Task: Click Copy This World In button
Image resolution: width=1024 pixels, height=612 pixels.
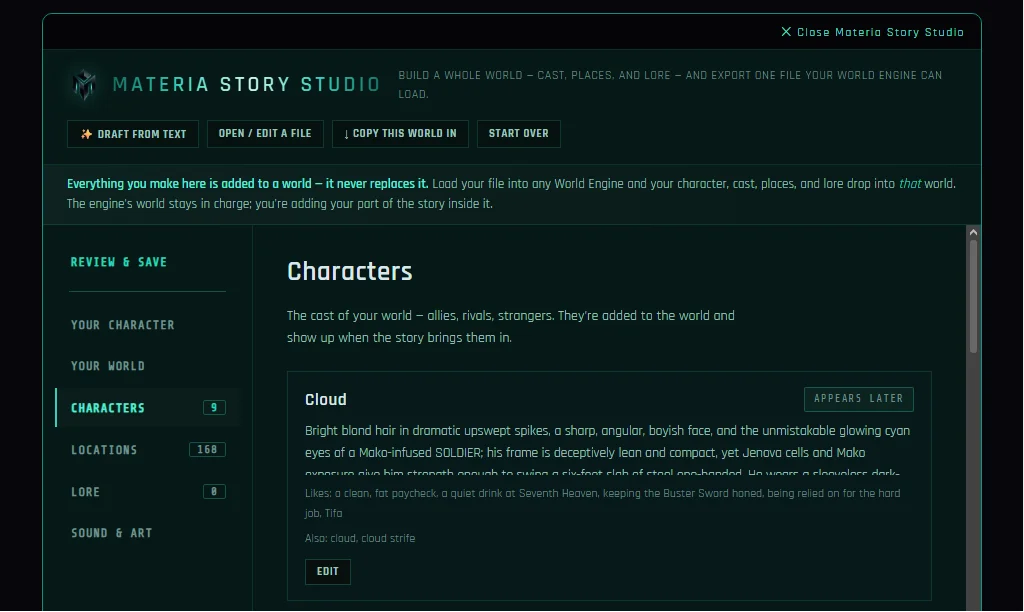Action: [x=400, y=134]
